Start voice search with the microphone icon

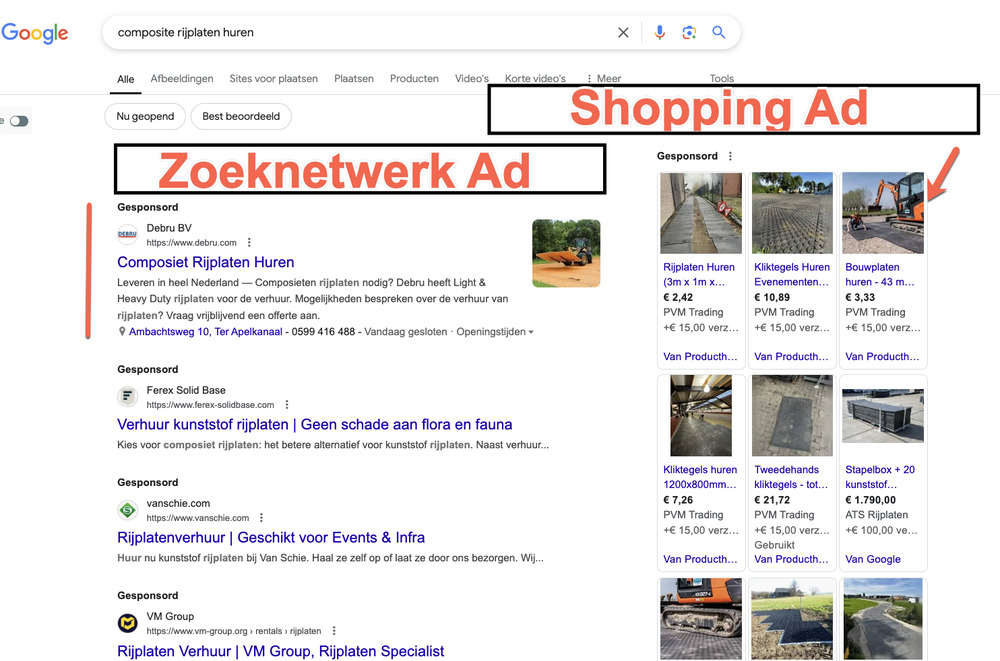coord(659,33)
